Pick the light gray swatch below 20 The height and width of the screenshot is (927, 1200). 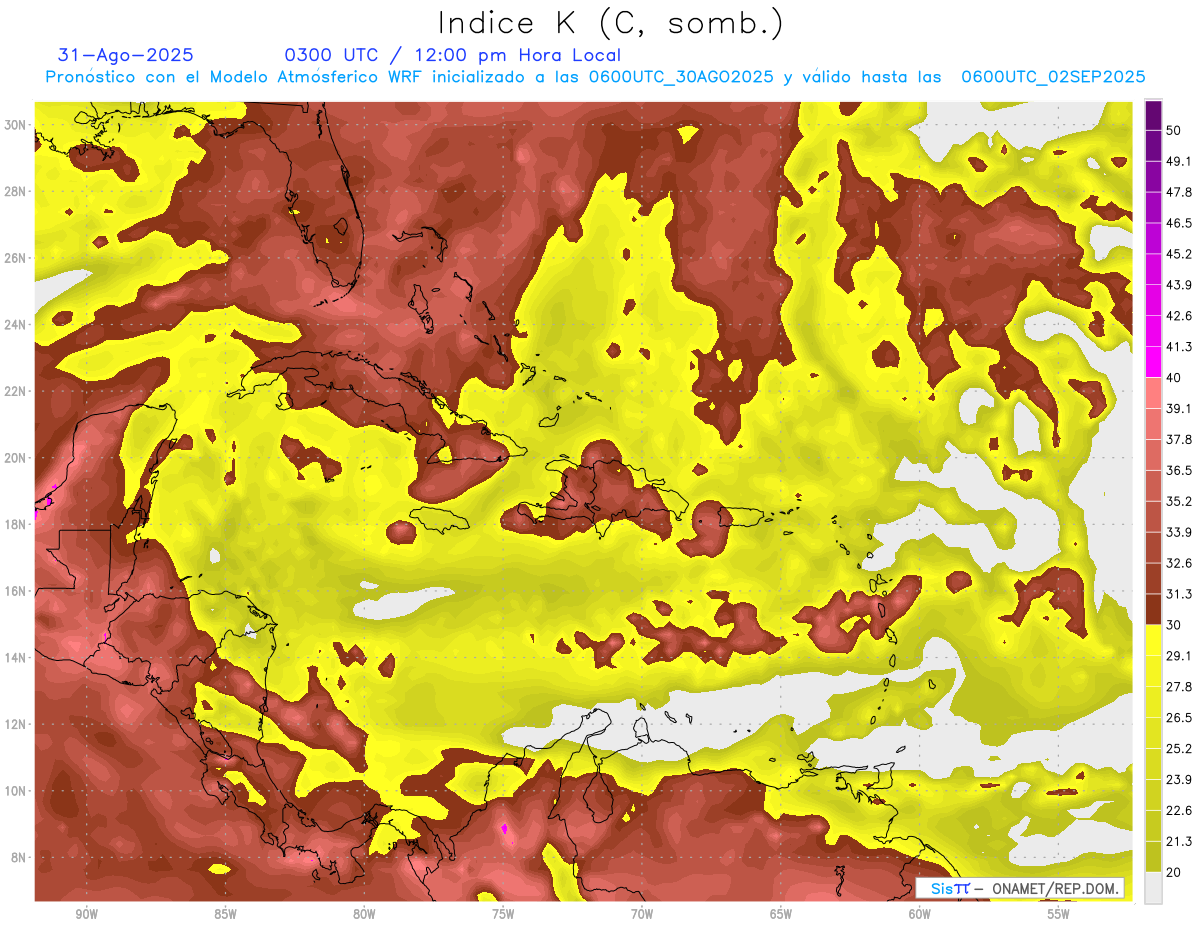click(1153, 887)
